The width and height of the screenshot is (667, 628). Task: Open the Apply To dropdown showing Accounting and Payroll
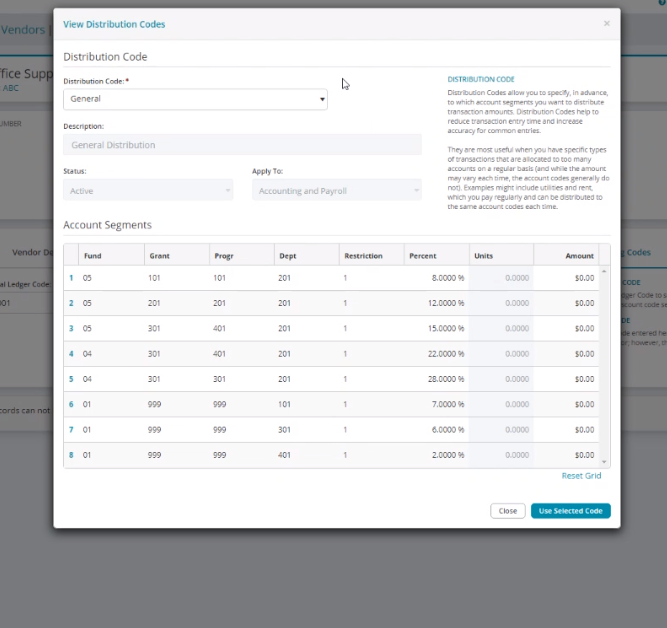337,191
